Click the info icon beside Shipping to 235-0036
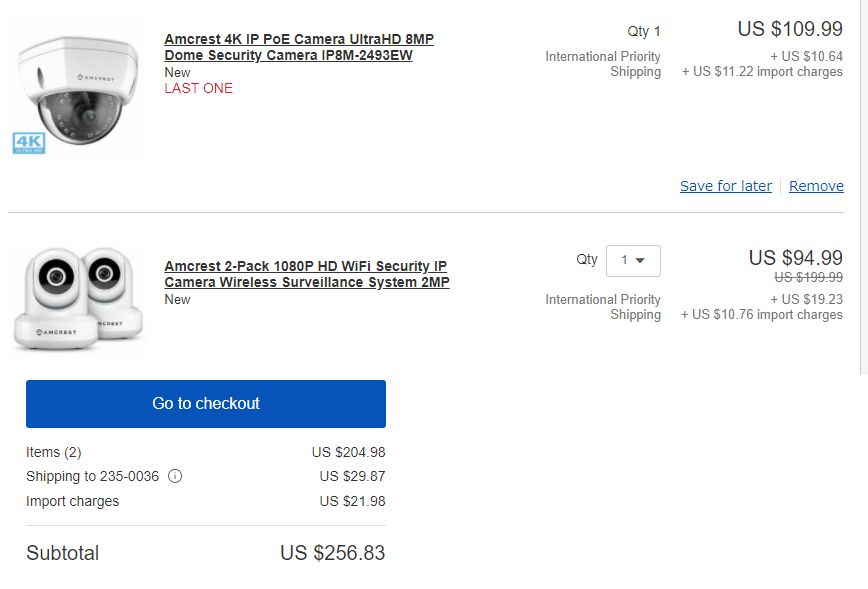 pyautogui.click(x=175, y=477)
